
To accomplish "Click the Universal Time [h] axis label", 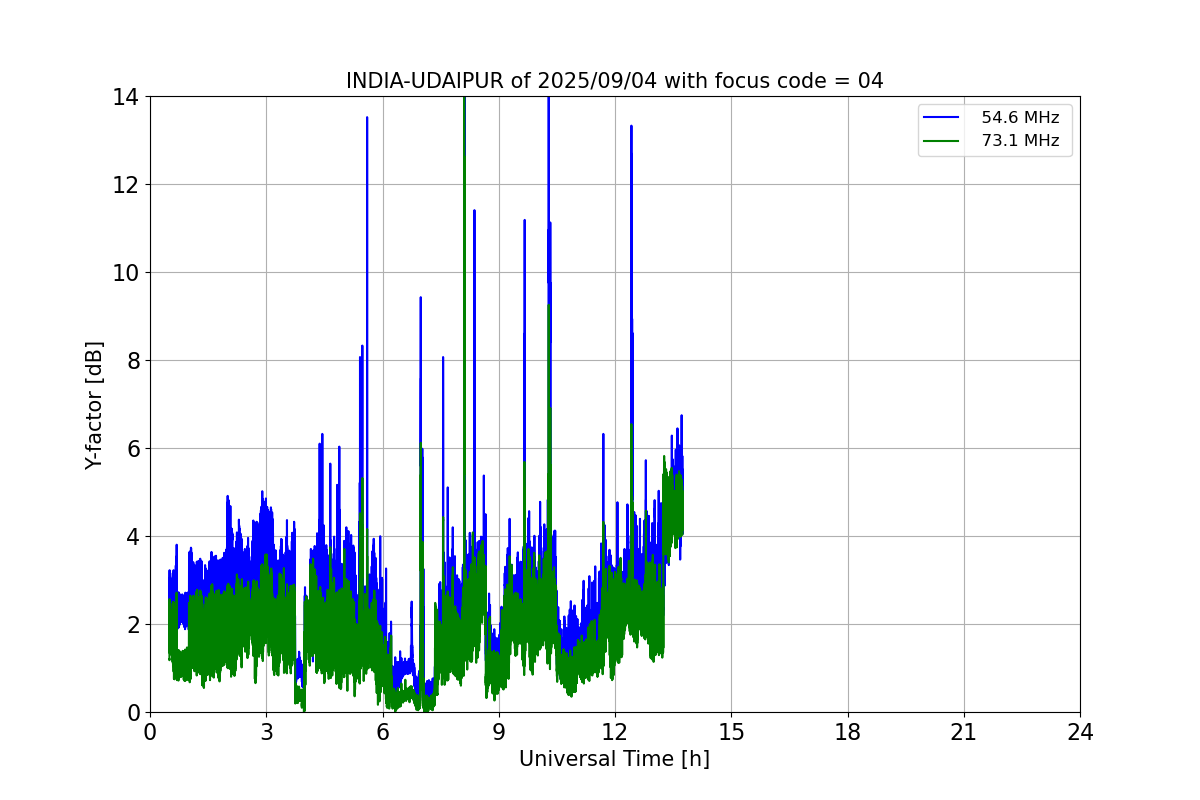I will tap(614, 759).
